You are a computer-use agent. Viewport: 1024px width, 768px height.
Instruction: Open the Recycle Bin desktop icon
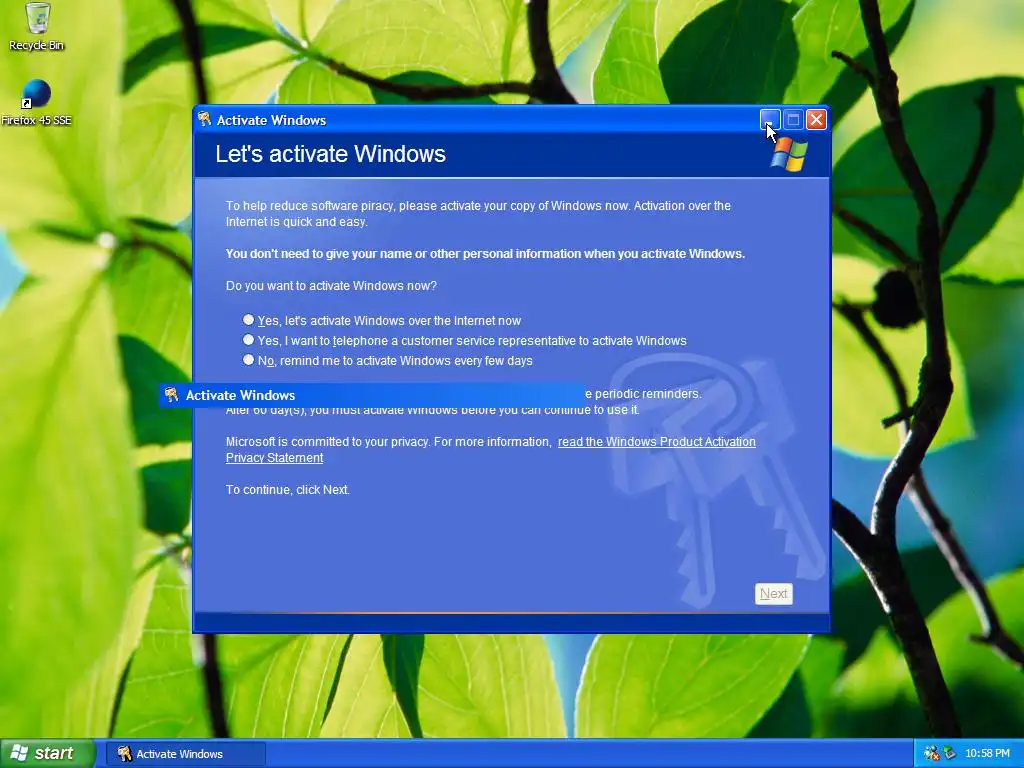[37, 26]
